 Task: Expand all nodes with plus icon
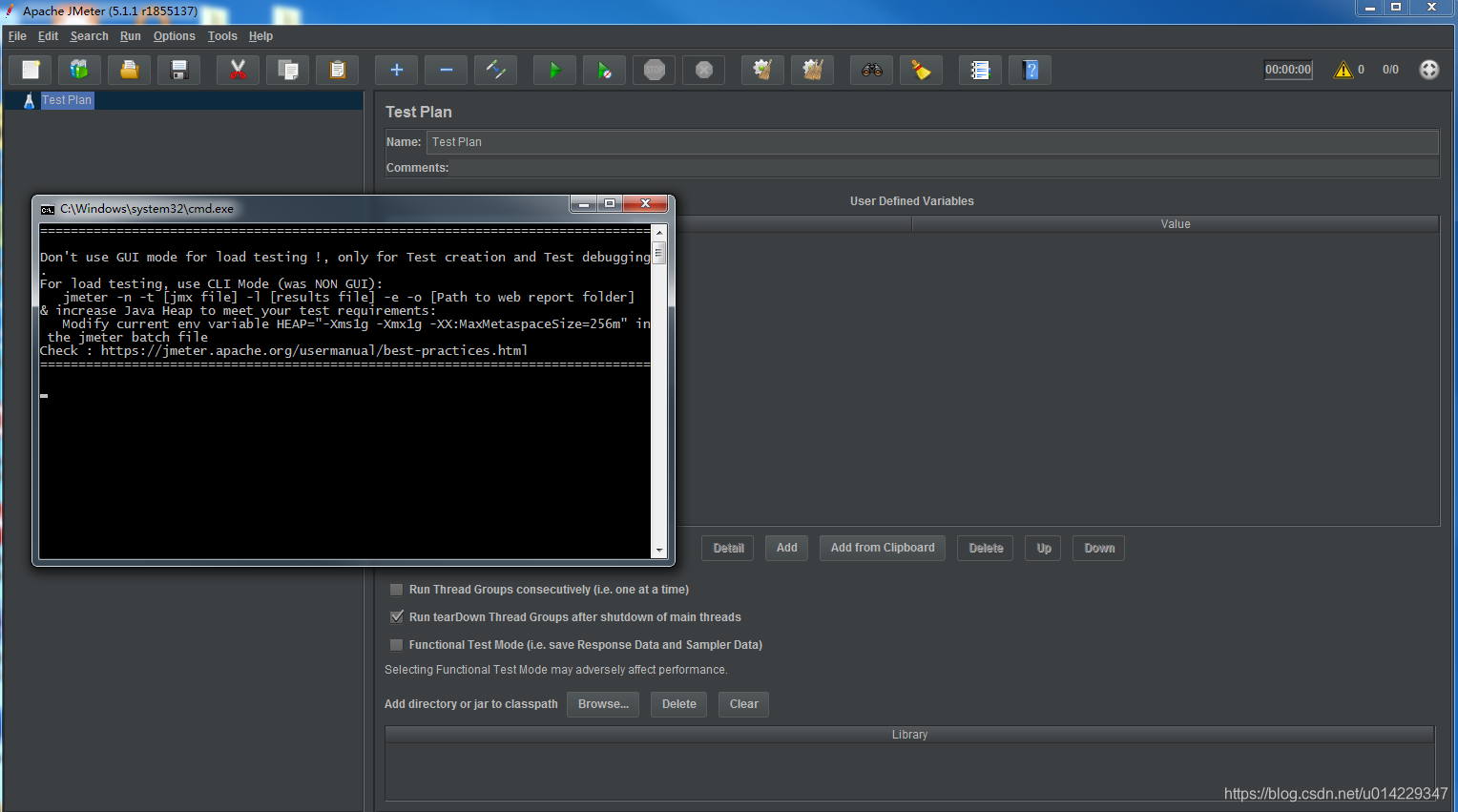pyautogui.click(x=397, y=70)
